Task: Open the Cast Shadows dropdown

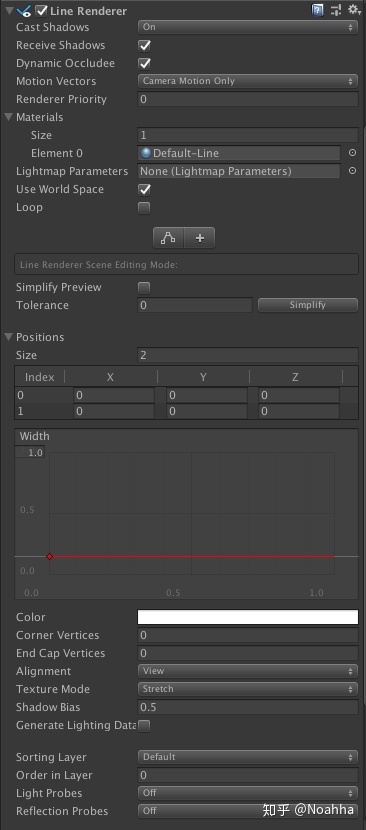Action: [248, 27]
